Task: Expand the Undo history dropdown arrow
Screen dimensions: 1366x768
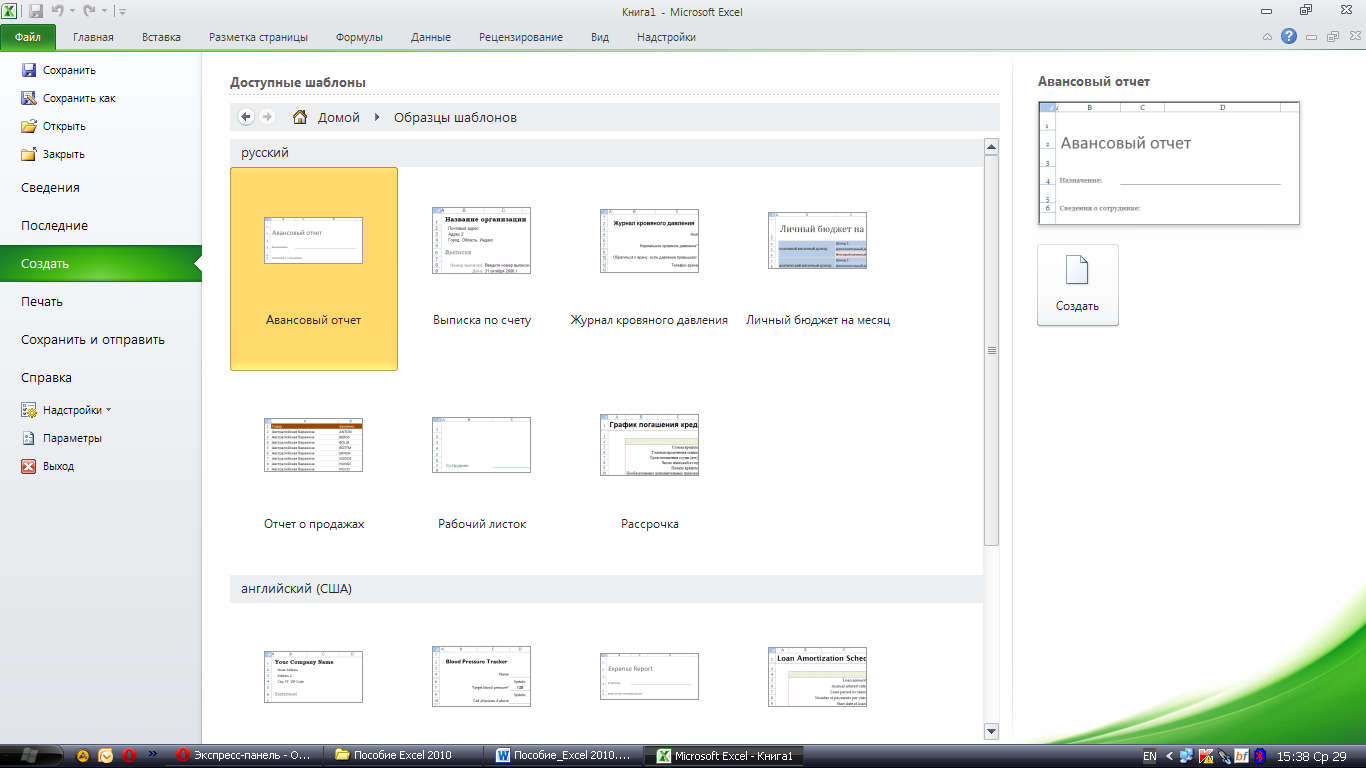Action: tap(72, 13)
